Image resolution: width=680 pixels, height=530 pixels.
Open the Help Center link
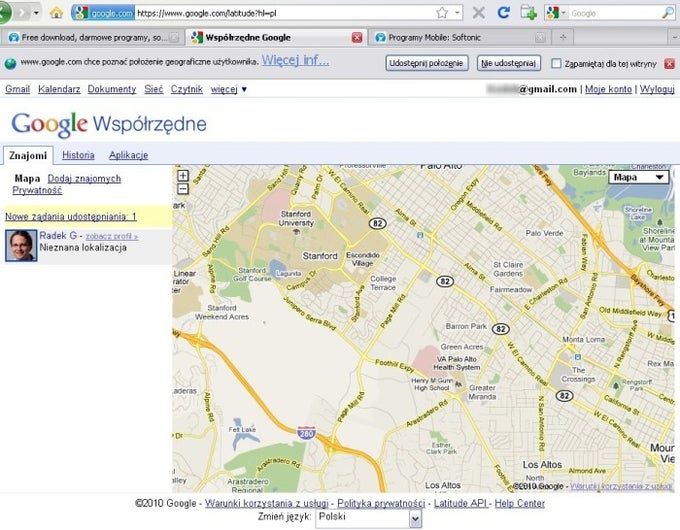520,503
